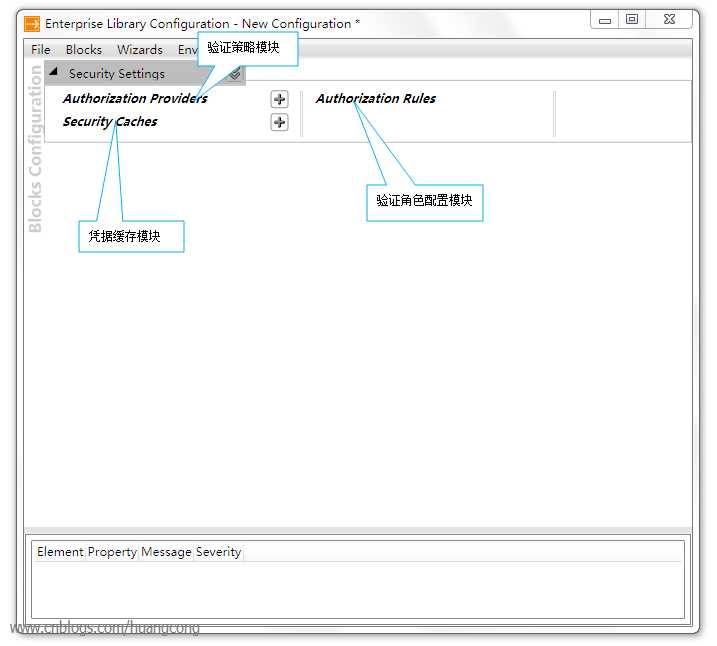Close the Enterprise Library Configuration window
The image size is (717, 646).
(669, 19)
